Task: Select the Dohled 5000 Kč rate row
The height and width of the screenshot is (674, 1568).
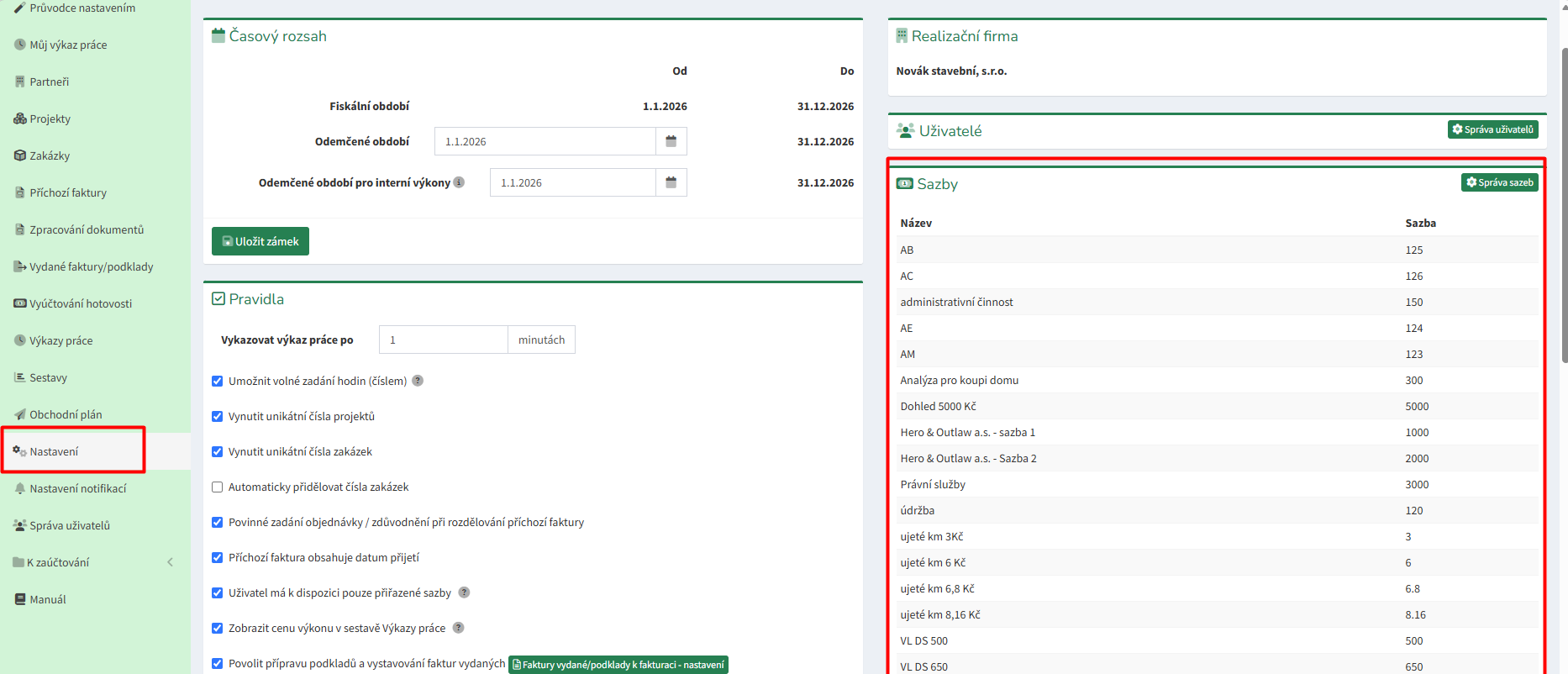Action: 1217,406
